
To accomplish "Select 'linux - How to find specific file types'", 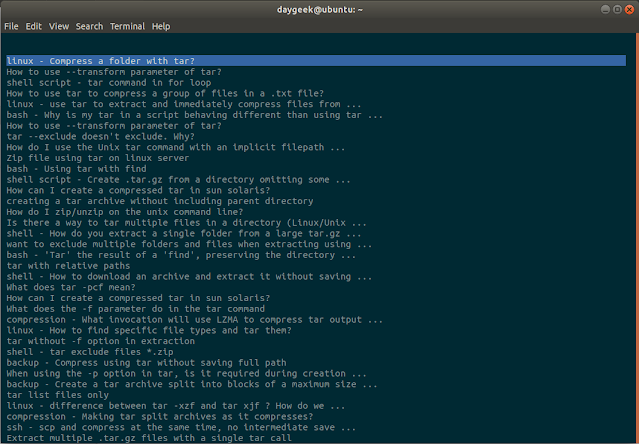I will coord(149,330).
